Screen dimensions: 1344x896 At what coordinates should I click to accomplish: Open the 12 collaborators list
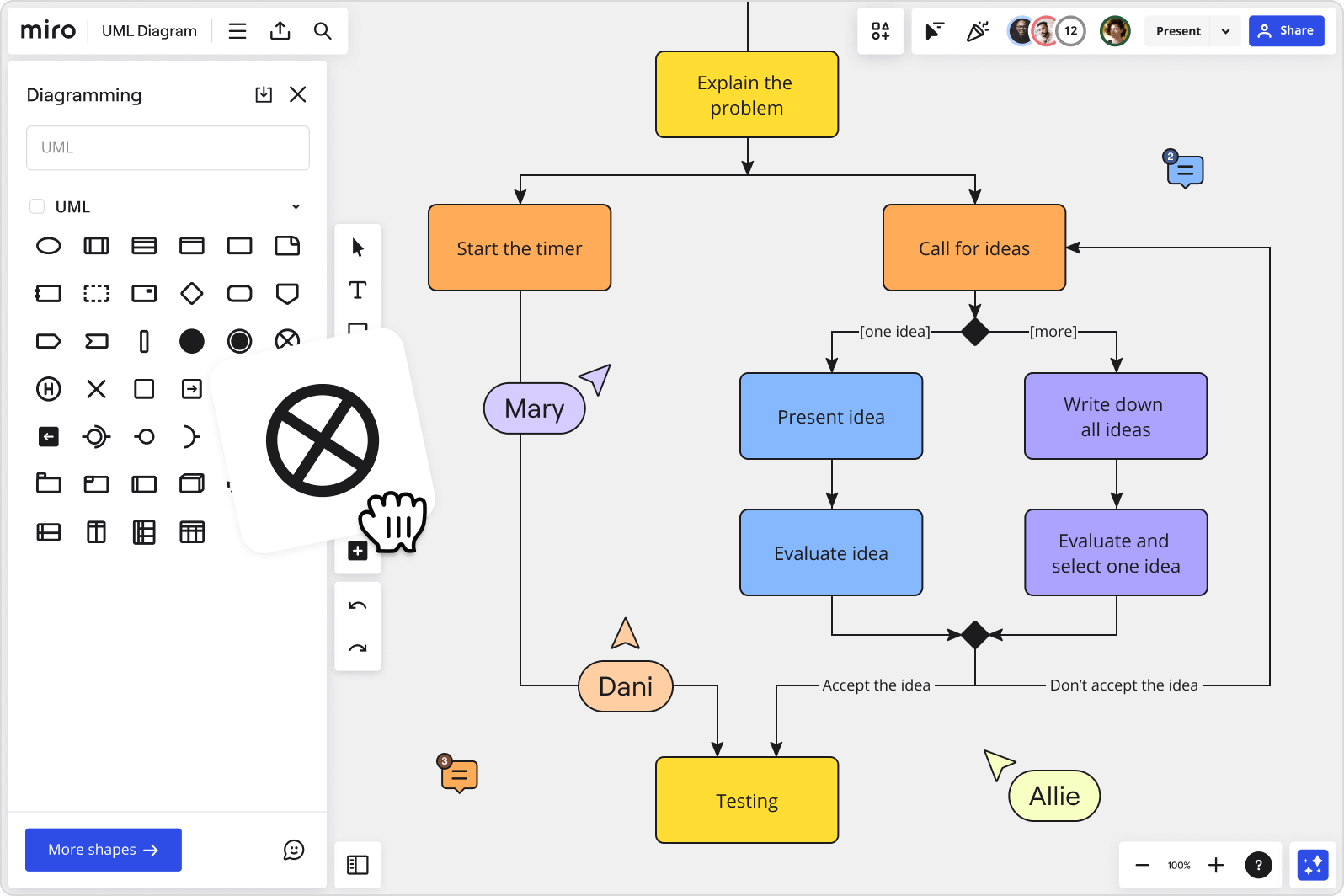(x=1070, y=31)
